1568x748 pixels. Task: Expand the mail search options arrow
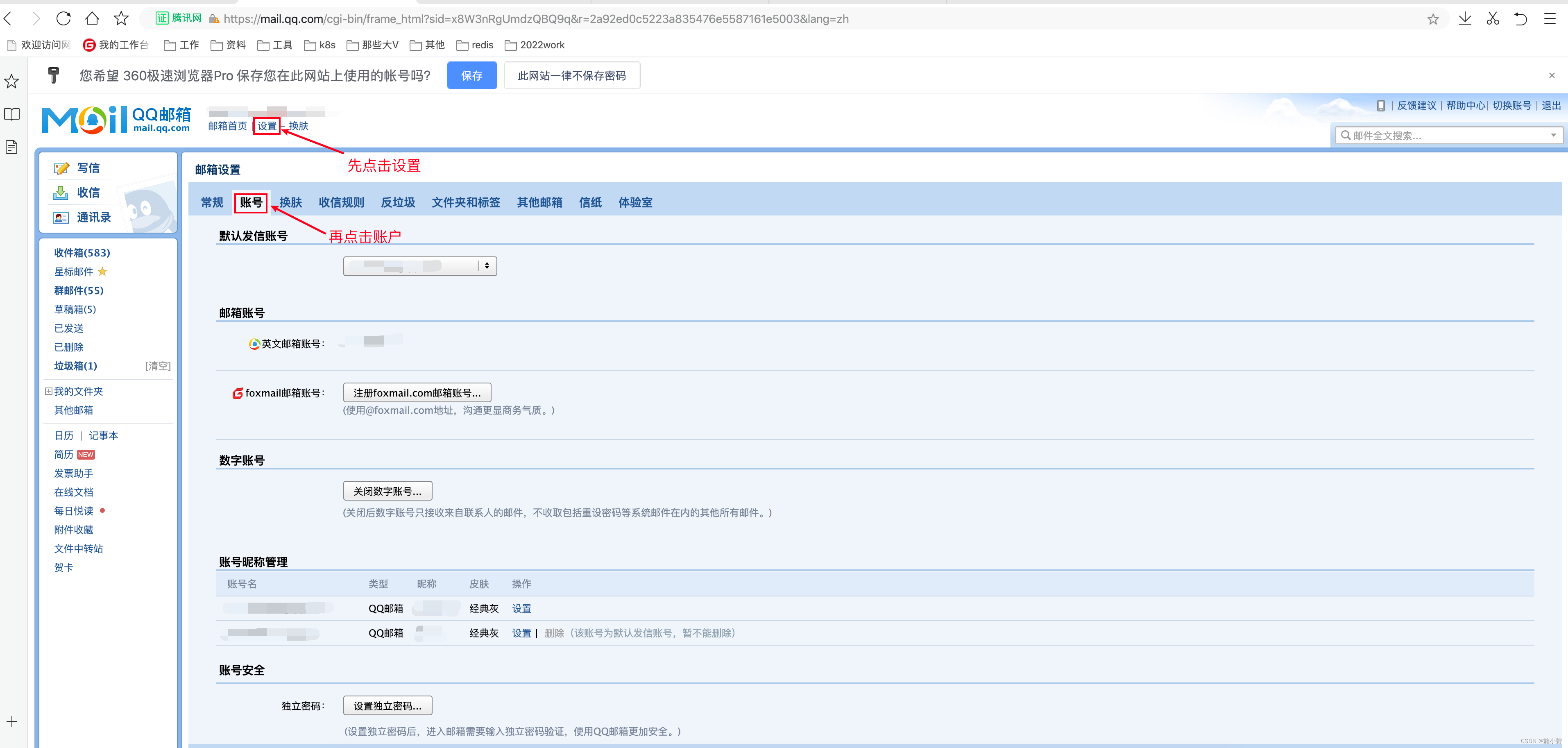1553,135
